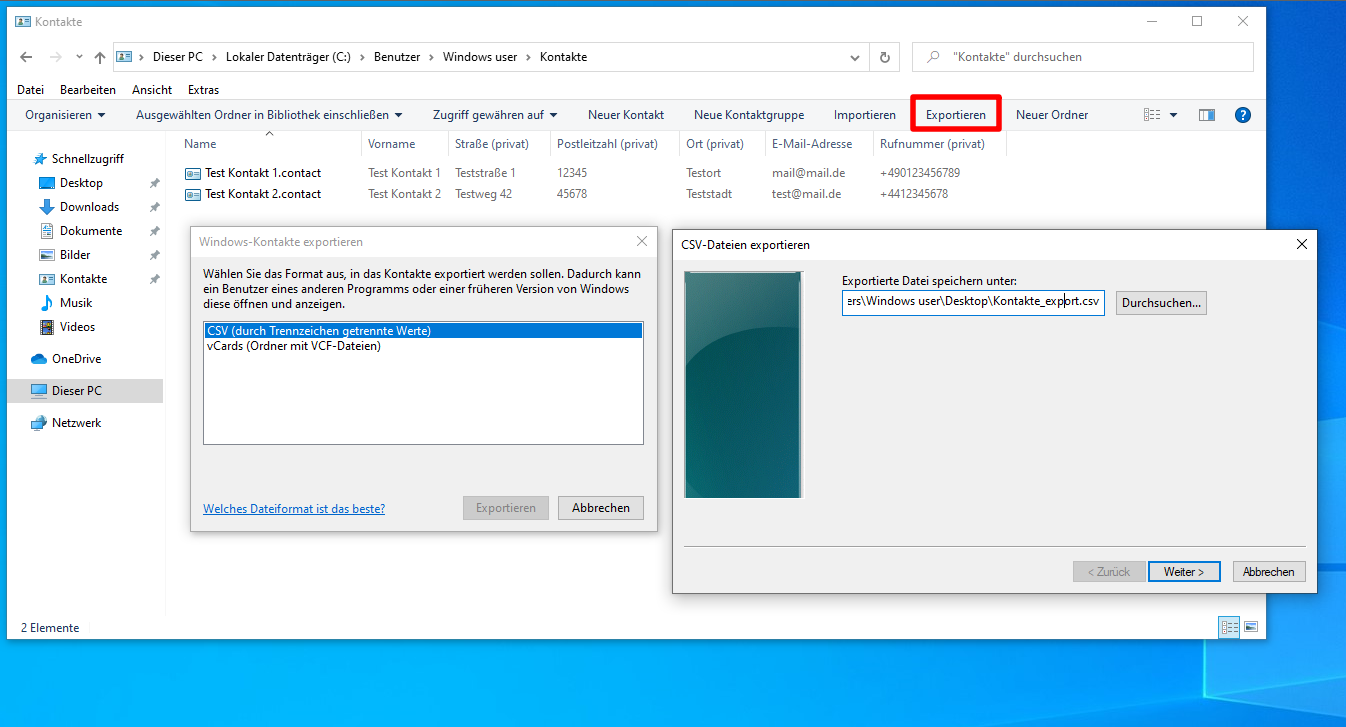Viewport: 1346px width, 727px height.
Task: Click the "Kontakte" durchsuchen search field
Action: [1083, 57]
